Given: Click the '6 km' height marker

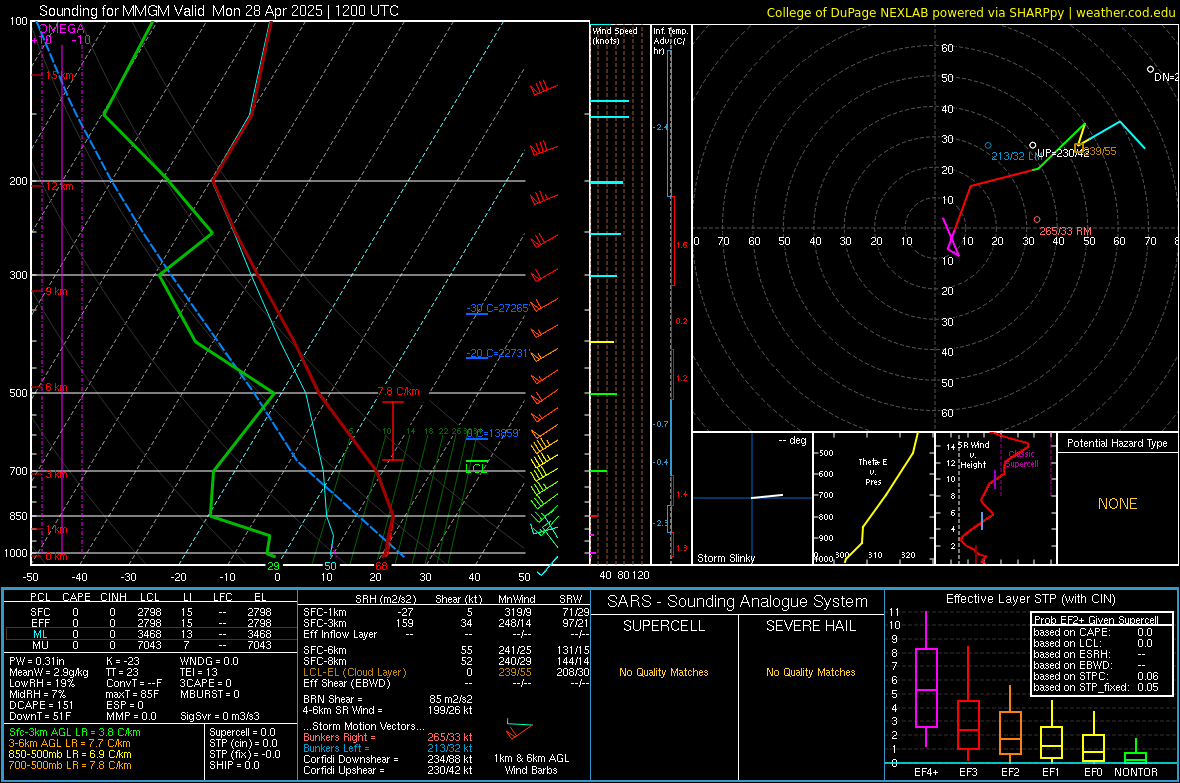Looking at the screenshot, I should pyautogui.click(x=56, y=388).
